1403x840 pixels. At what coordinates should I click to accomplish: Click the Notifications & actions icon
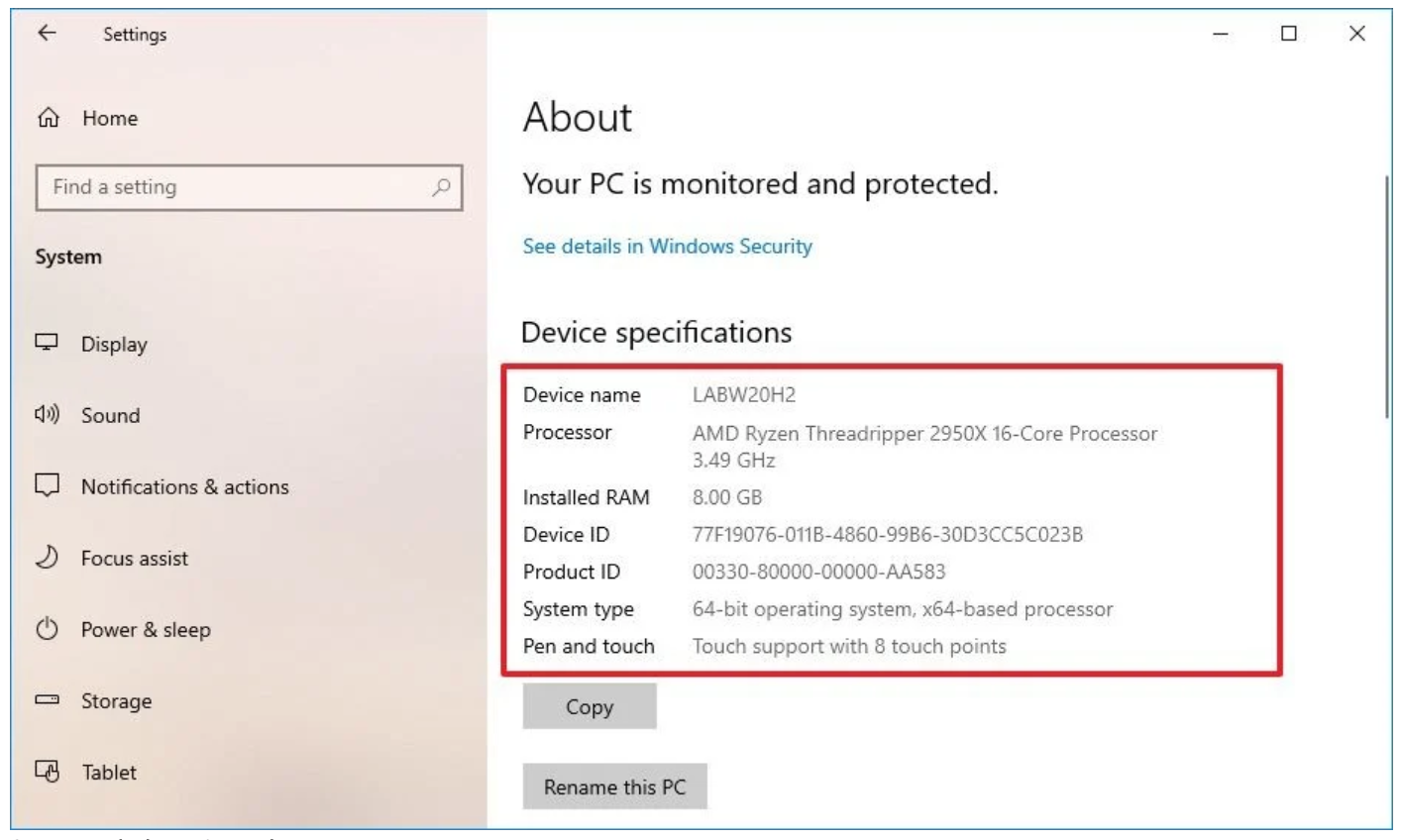coord(47,486)
